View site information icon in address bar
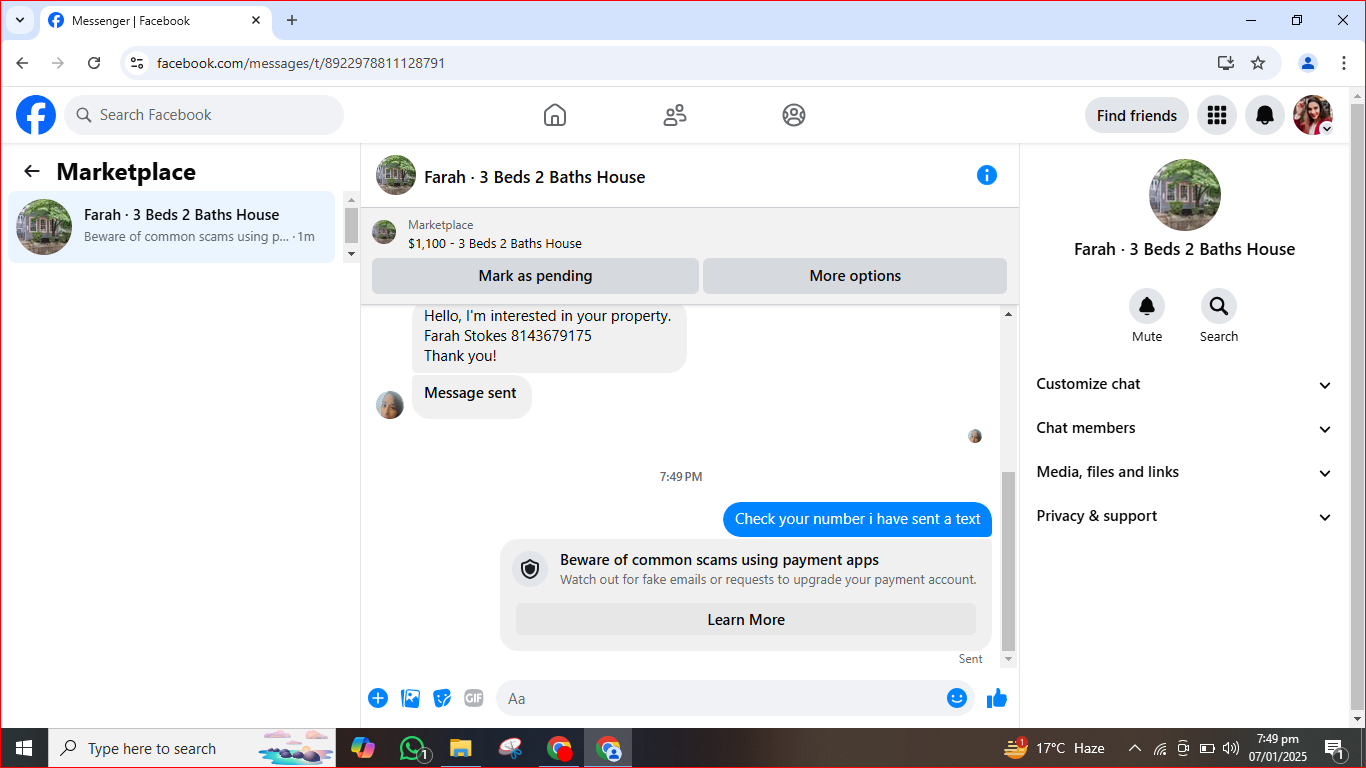 138,63
